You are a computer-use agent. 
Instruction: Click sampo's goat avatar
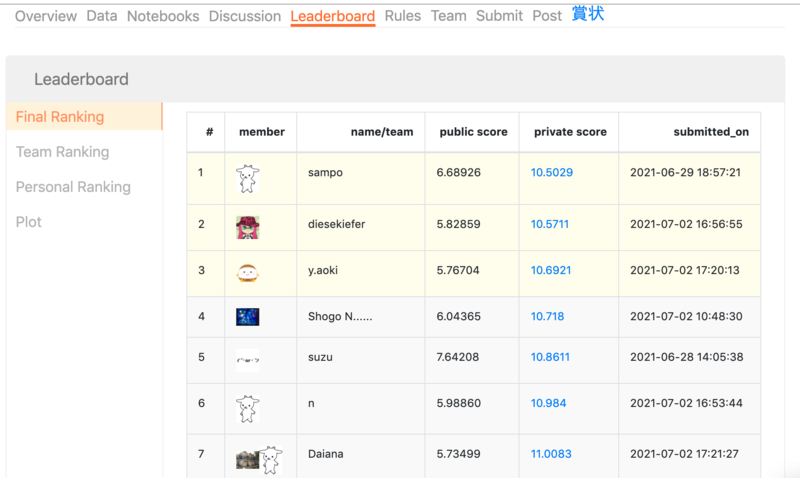click(247, 179)
